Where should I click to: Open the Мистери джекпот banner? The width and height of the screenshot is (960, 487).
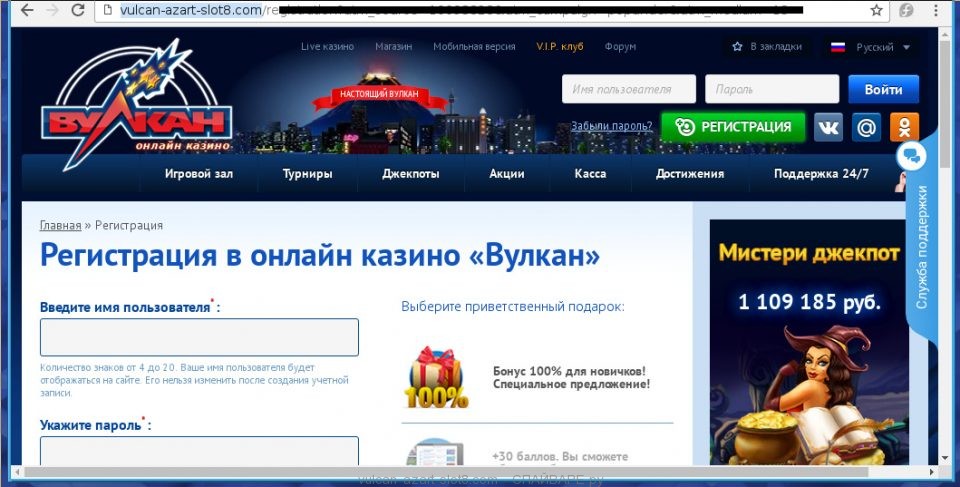809,340
